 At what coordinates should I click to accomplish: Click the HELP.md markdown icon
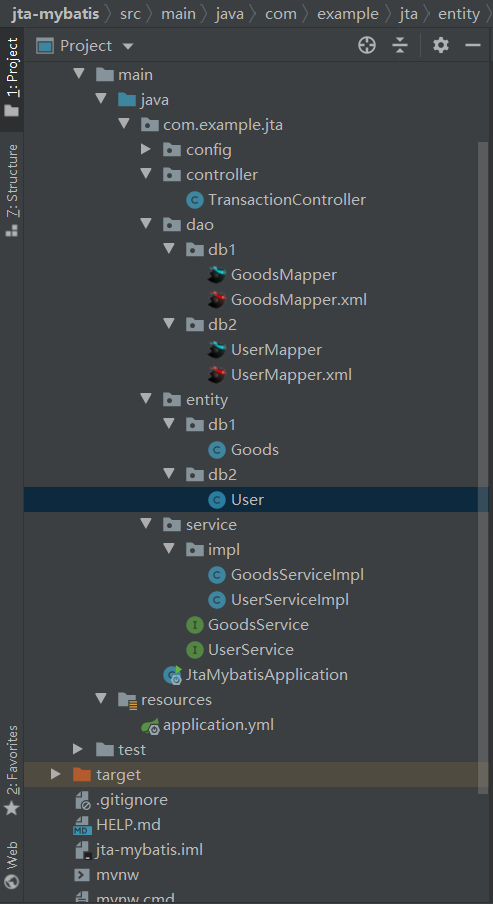(82, 825)
